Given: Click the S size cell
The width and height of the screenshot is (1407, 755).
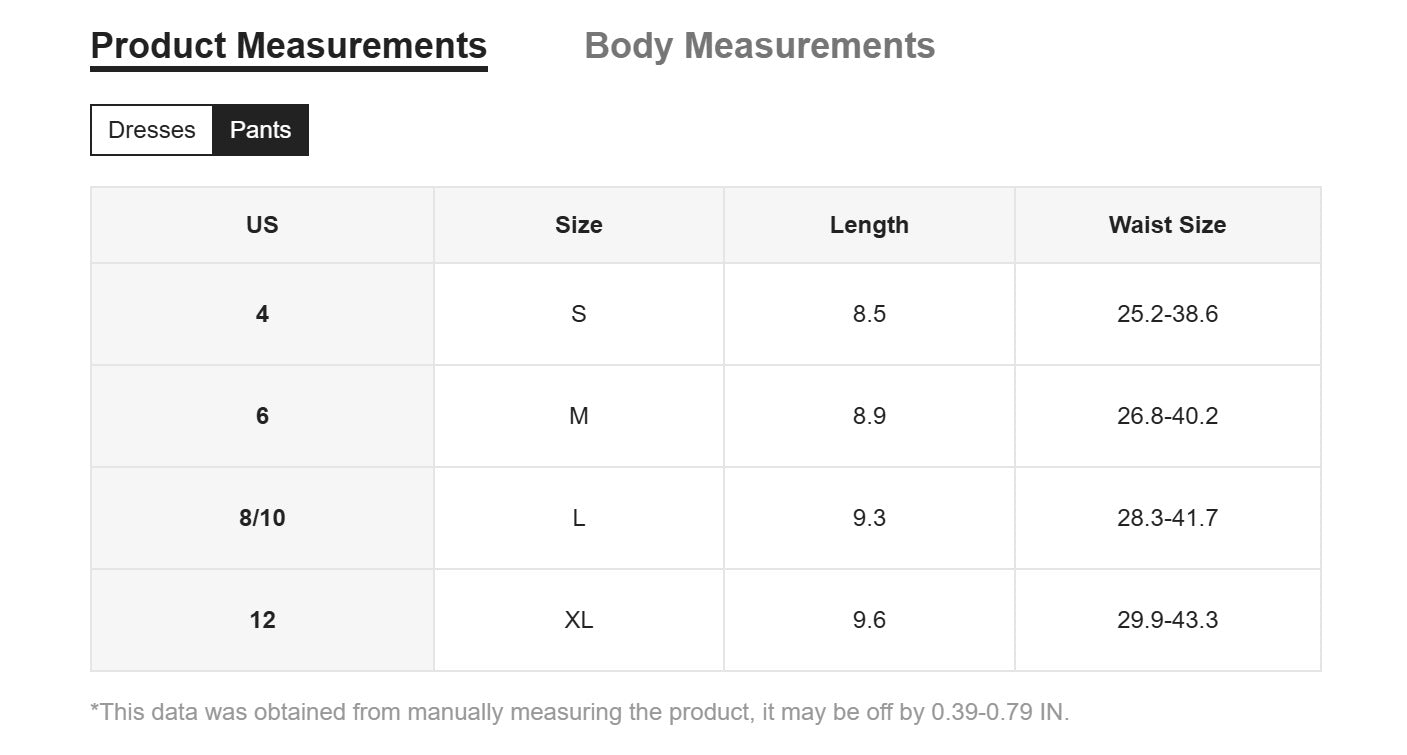Looking at the screenshot, I should 578,314.
